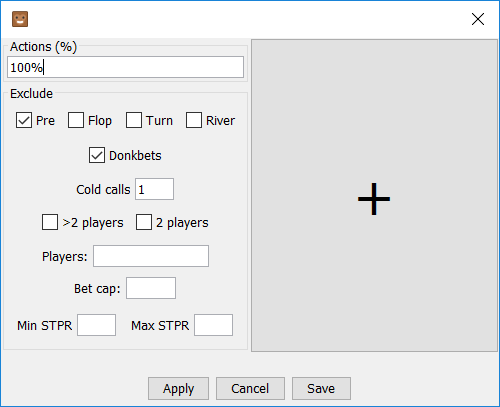The height and width of the screenshot is (407, 500).
Task: Uncheck the Donkbets checkbox
Action: tap(97, 155)
